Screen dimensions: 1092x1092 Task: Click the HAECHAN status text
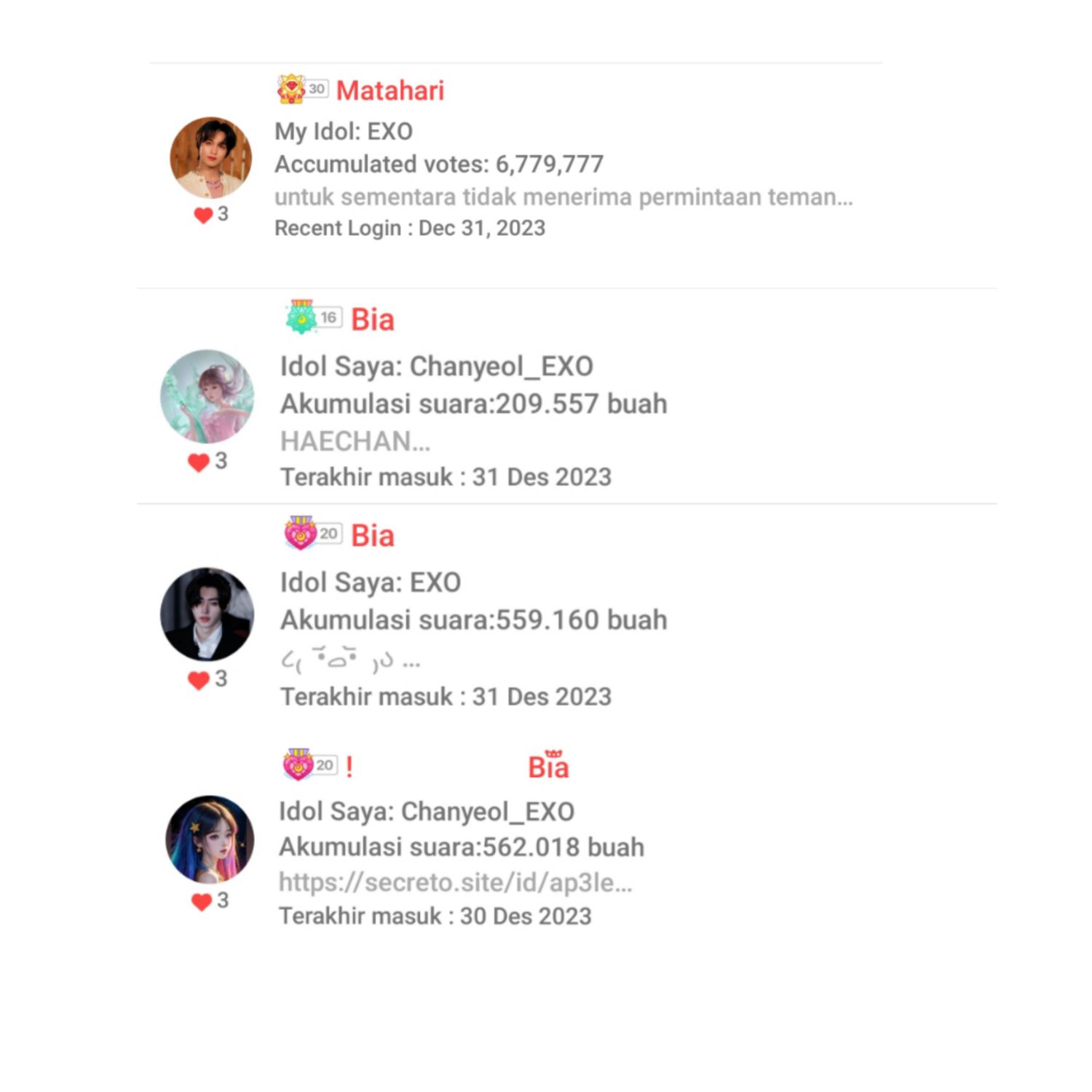pyautogui.click(x=355, y=441)
